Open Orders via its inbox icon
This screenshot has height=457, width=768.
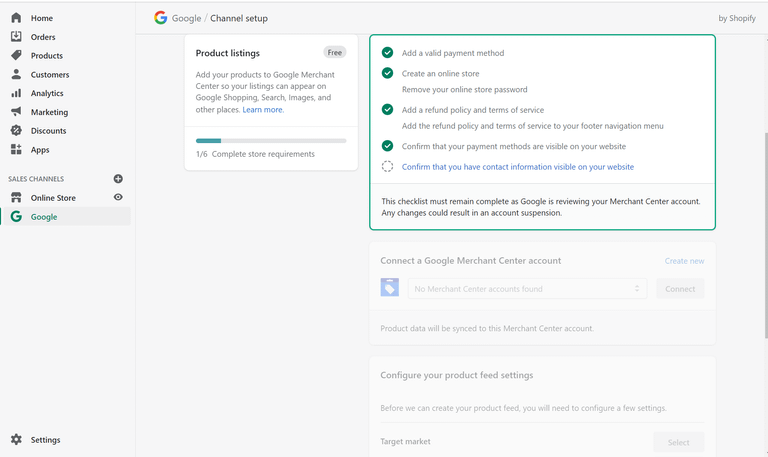click(16, 37)
